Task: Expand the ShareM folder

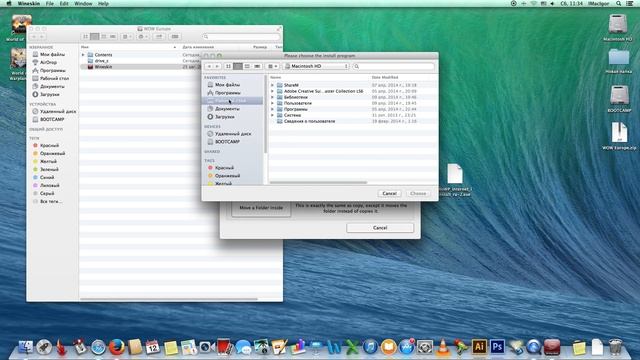Action: 272,85
